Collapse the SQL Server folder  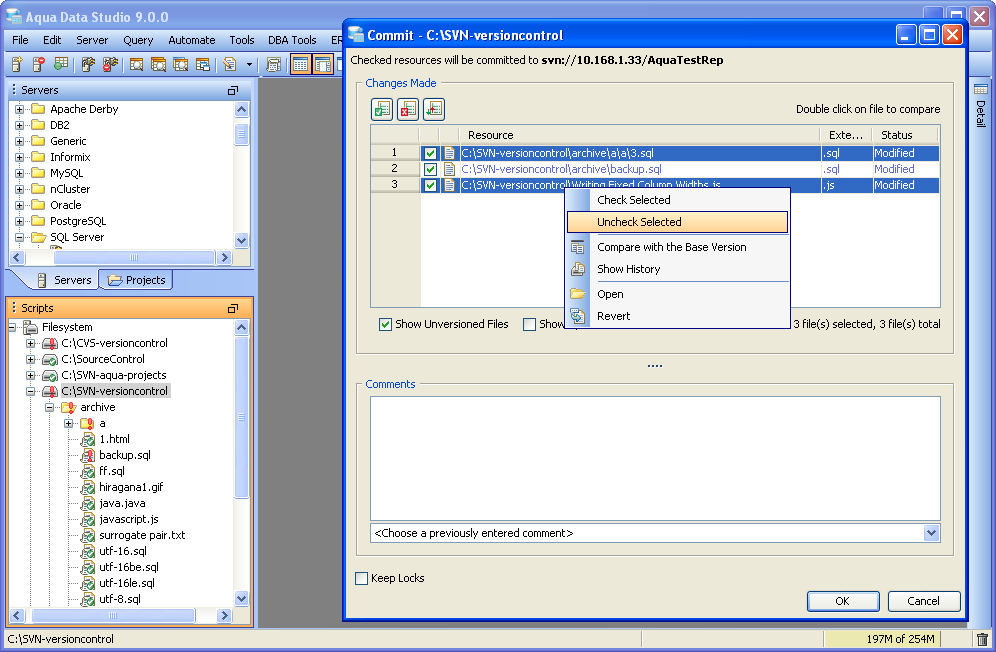pos(19,237)
